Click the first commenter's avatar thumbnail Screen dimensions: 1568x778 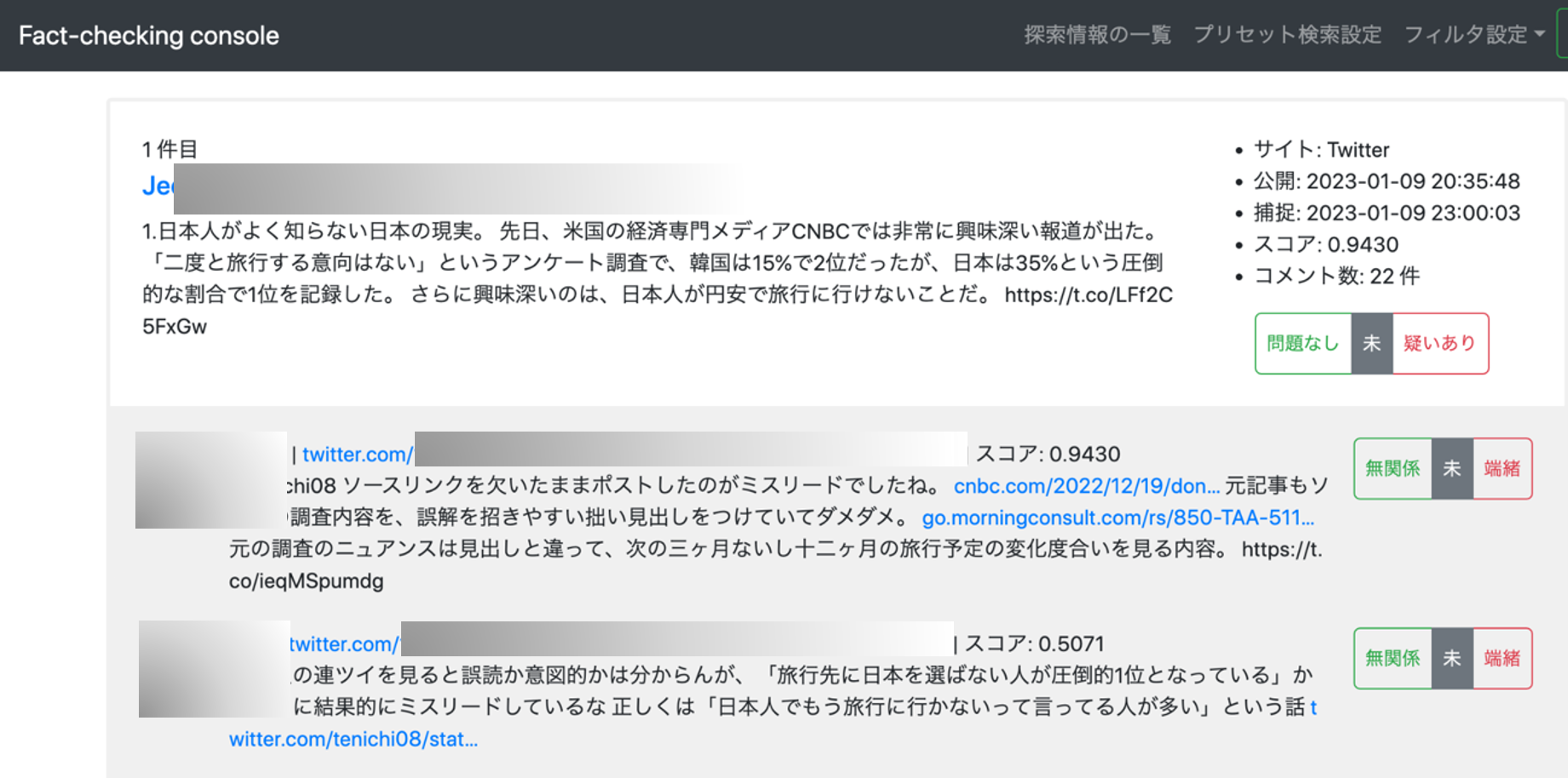click(x=211, y=480)
